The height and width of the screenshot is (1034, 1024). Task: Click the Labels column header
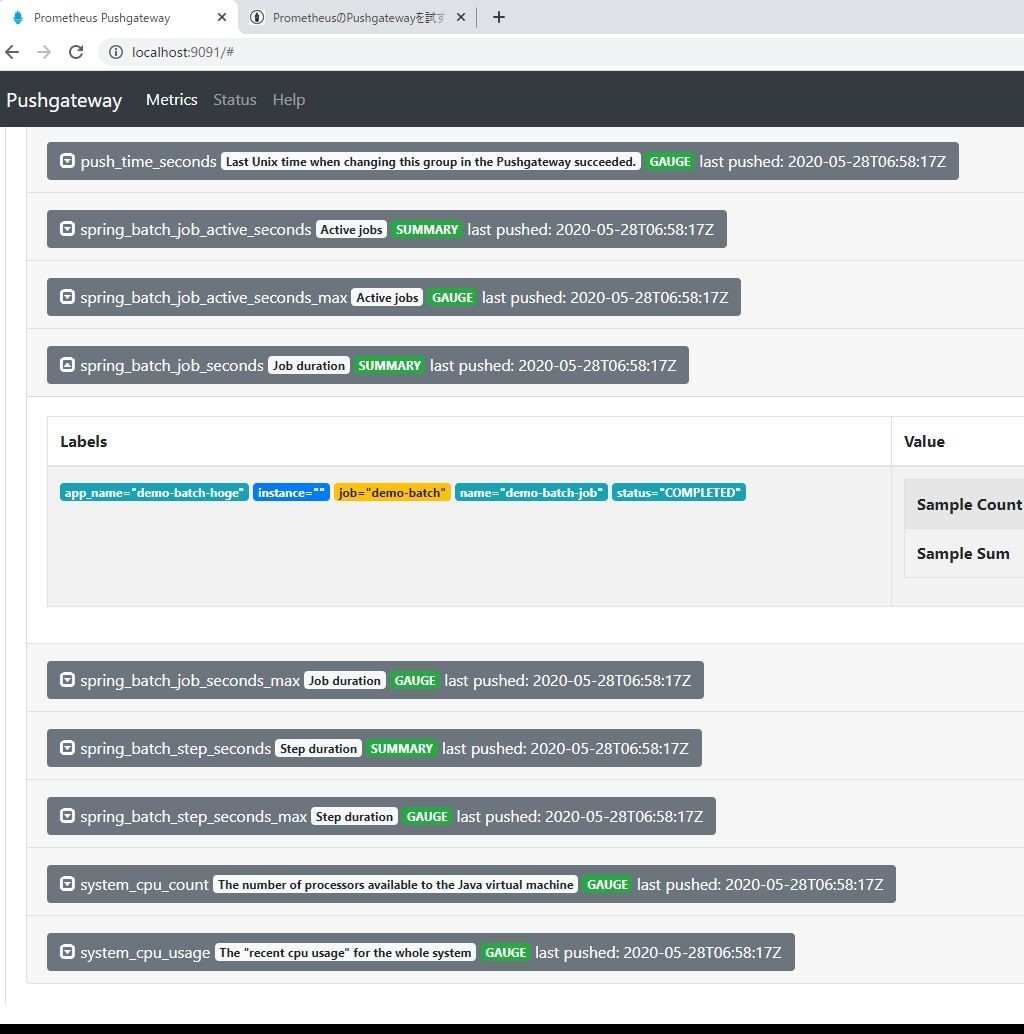[x=84, y=441]
